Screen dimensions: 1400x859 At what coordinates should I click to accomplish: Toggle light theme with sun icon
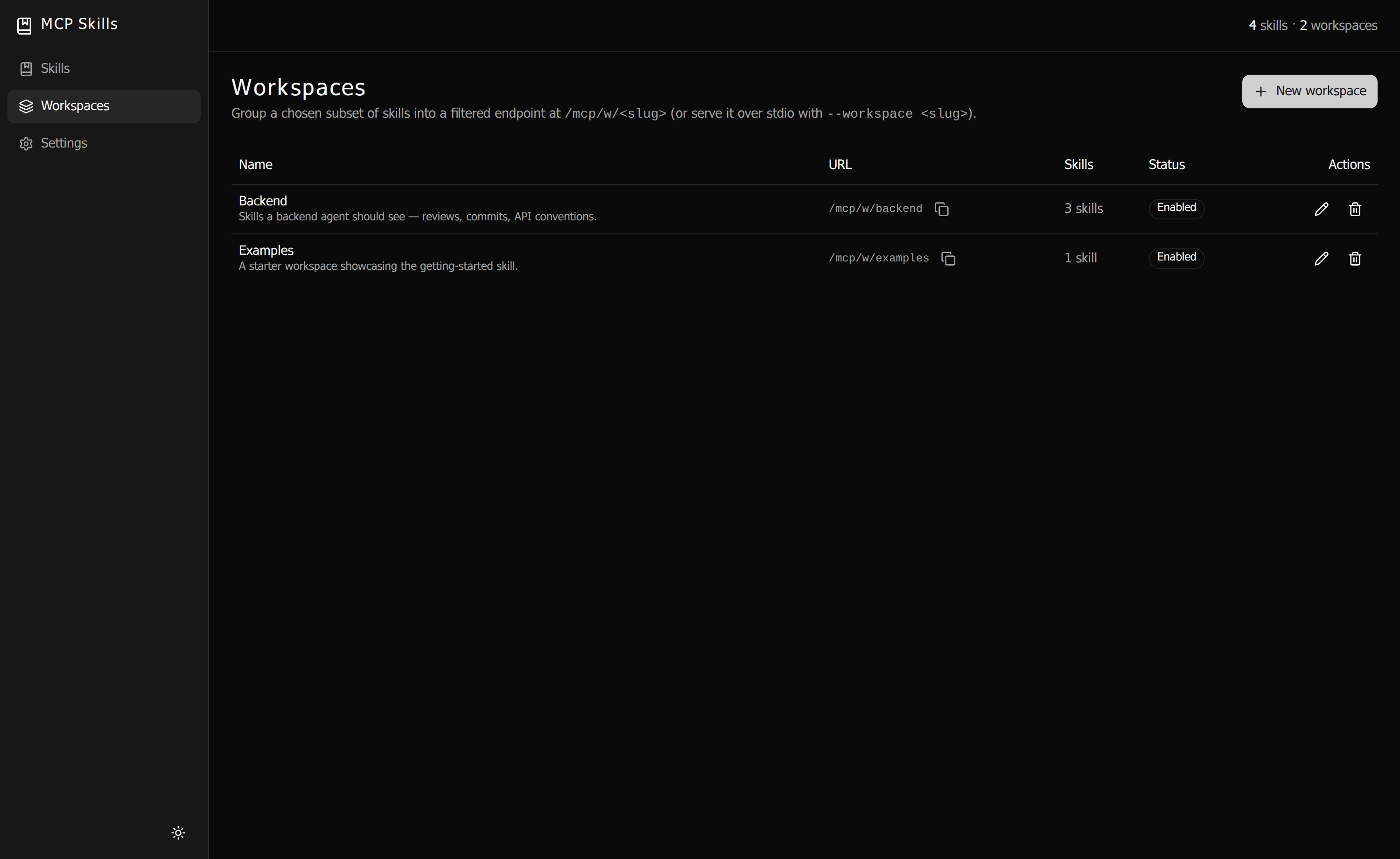(x=178, y=833)
